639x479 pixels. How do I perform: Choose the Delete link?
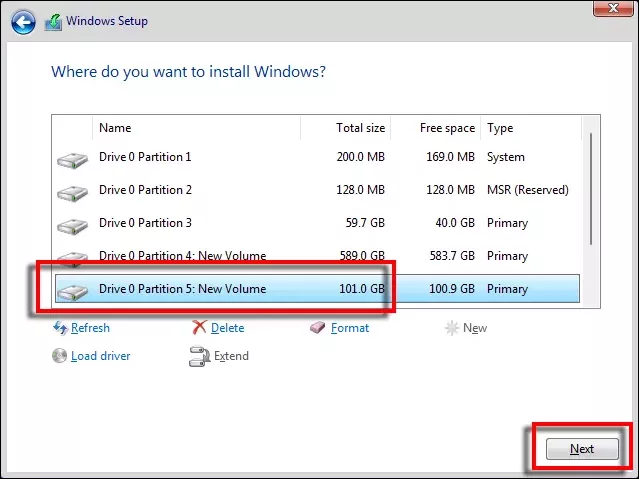tap(227, 328)
